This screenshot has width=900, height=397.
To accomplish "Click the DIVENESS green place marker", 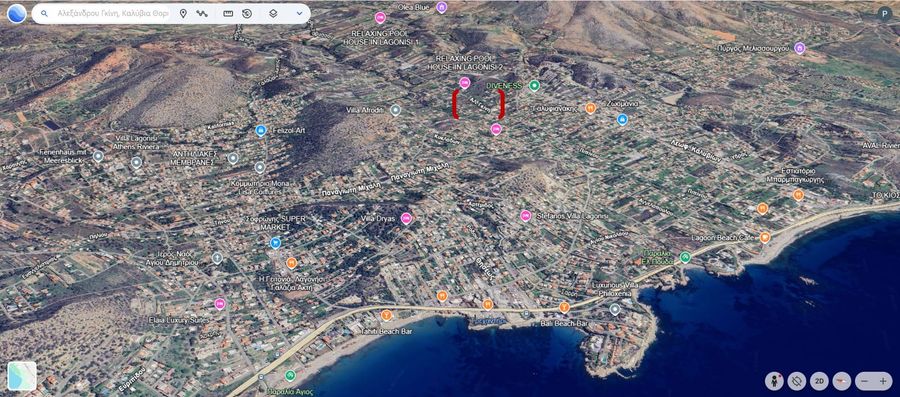I will (x=534, y=86).
